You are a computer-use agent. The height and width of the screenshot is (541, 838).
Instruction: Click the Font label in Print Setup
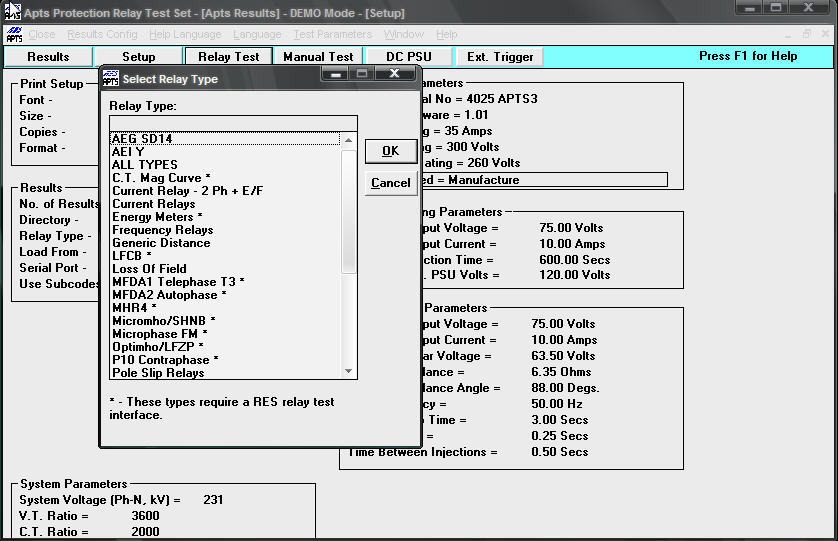coord(36,100)
